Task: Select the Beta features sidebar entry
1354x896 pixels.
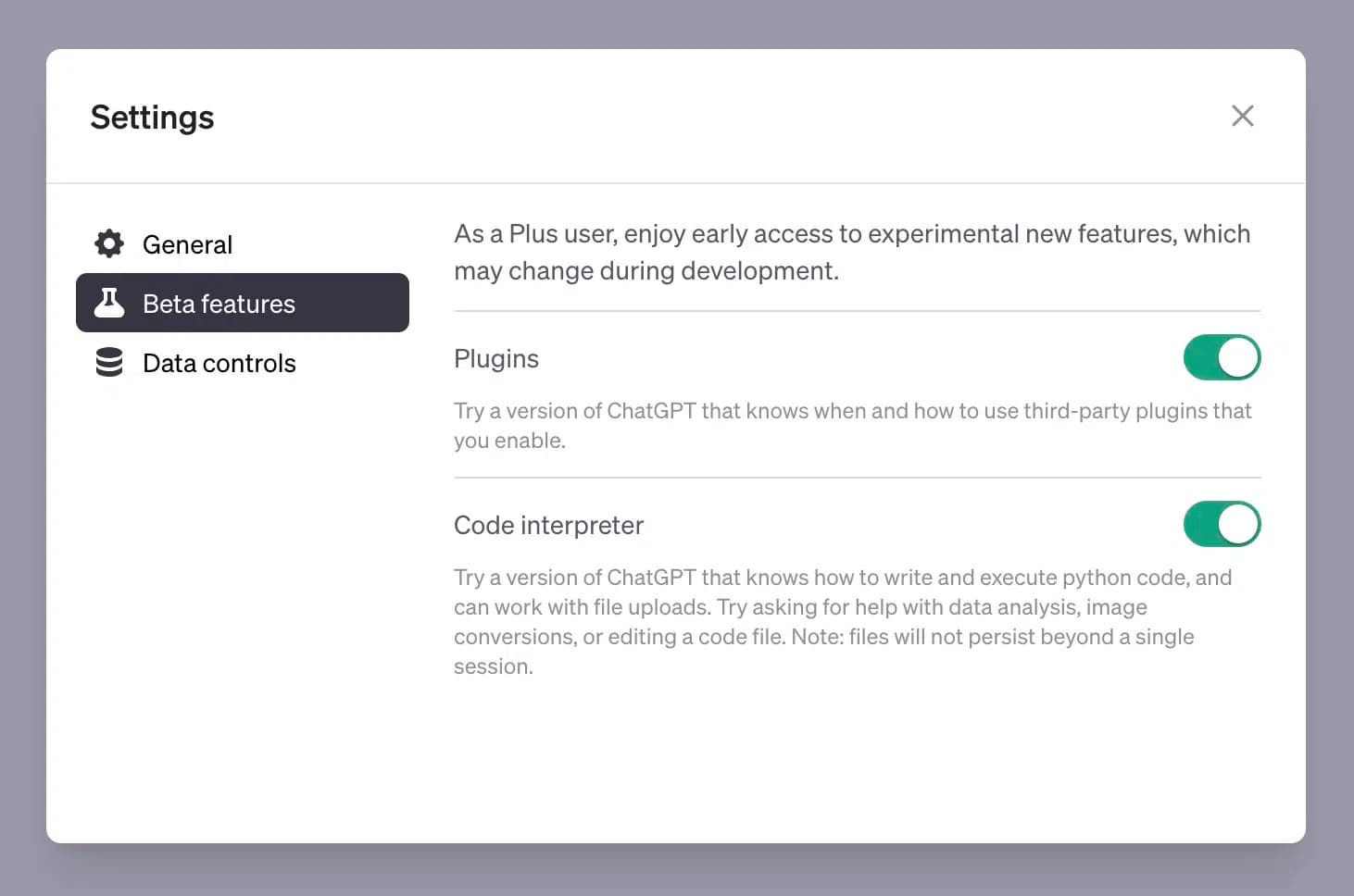Action: pyautogui.click(x=219, y=303)
